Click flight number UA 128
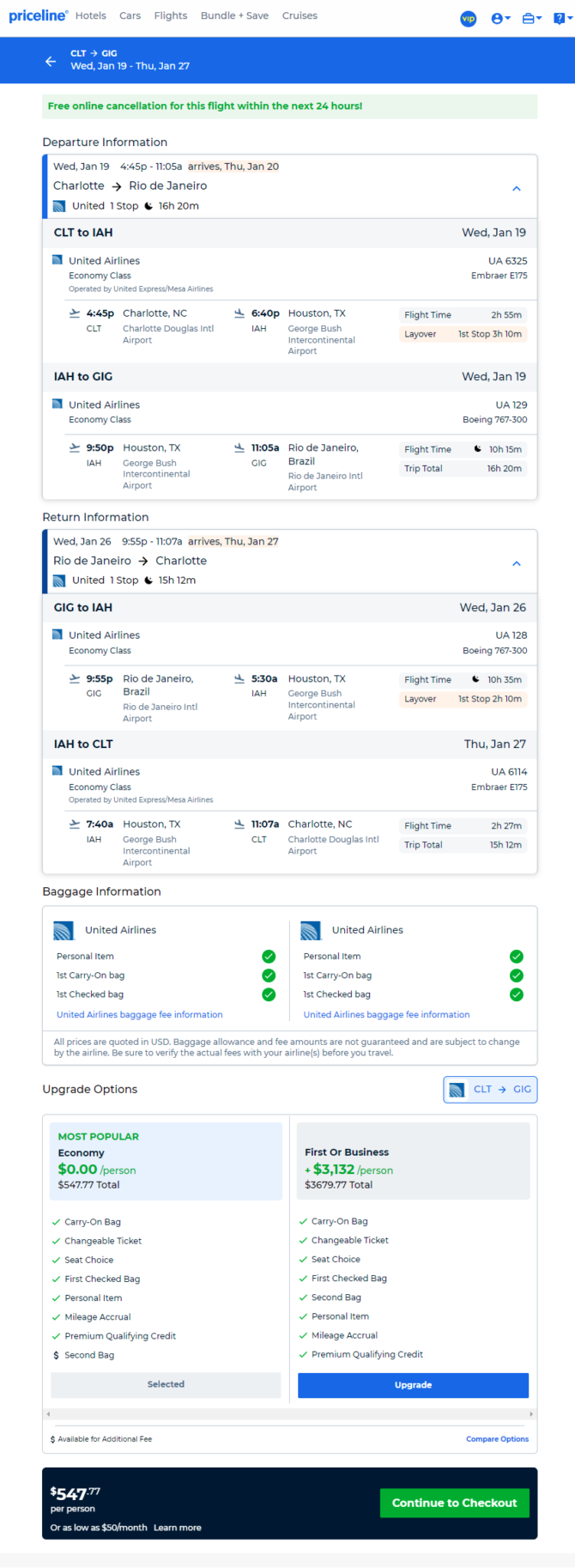Viewport: 575px width, 1568px height. (511, 635)
